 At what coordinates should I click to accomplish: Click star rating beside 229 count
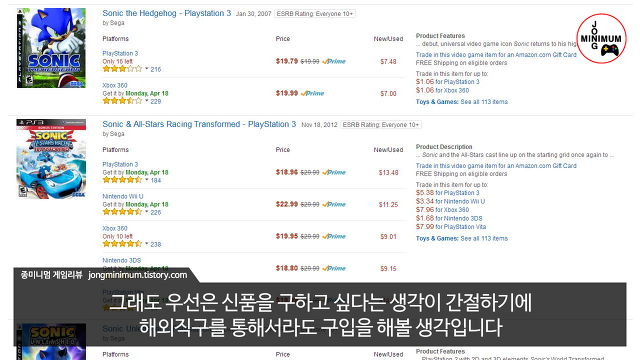[x=122, y=100]
